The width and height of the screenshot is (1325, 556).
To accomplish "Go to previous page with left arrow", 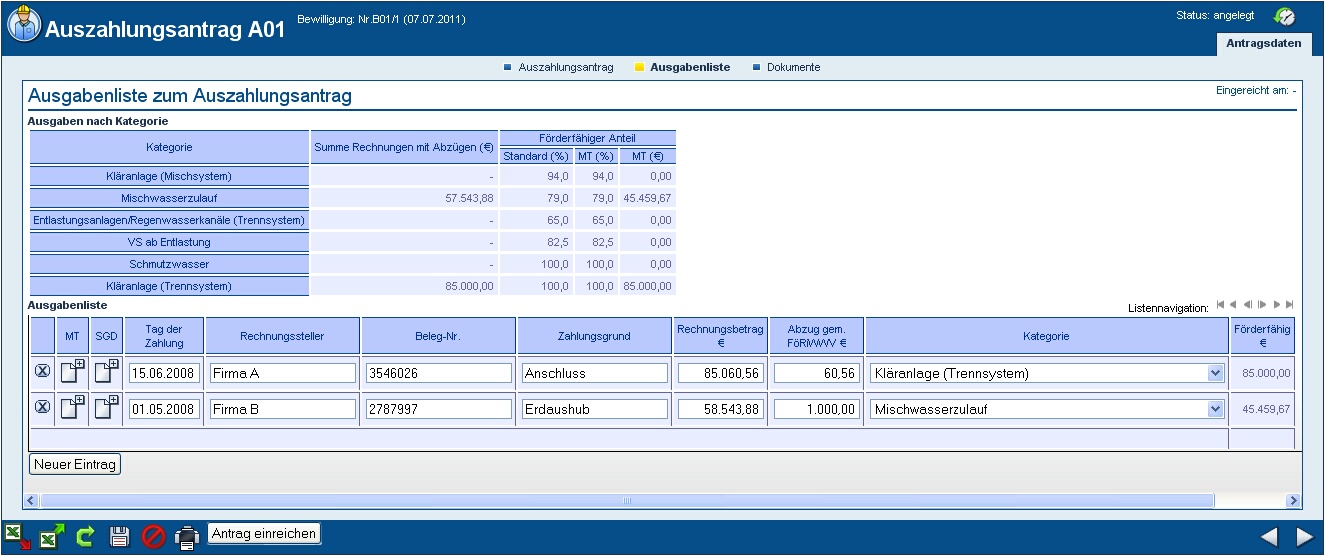I will pyautogui.click(x=1269, y=537).
